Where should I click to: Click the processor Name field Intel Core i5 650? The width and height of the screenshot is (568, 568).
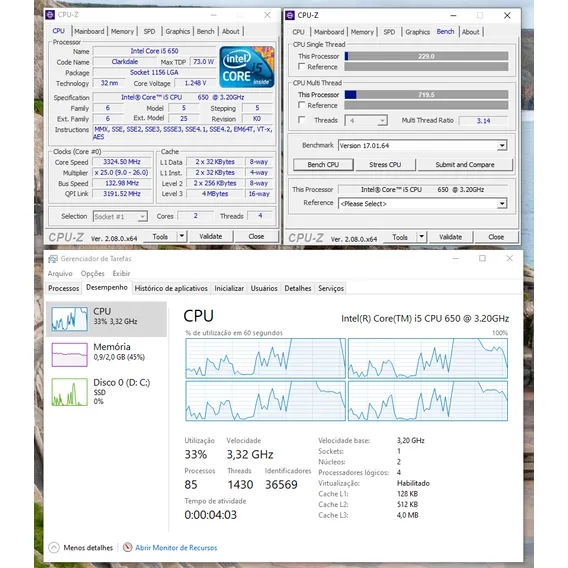[x=154, y=51]
